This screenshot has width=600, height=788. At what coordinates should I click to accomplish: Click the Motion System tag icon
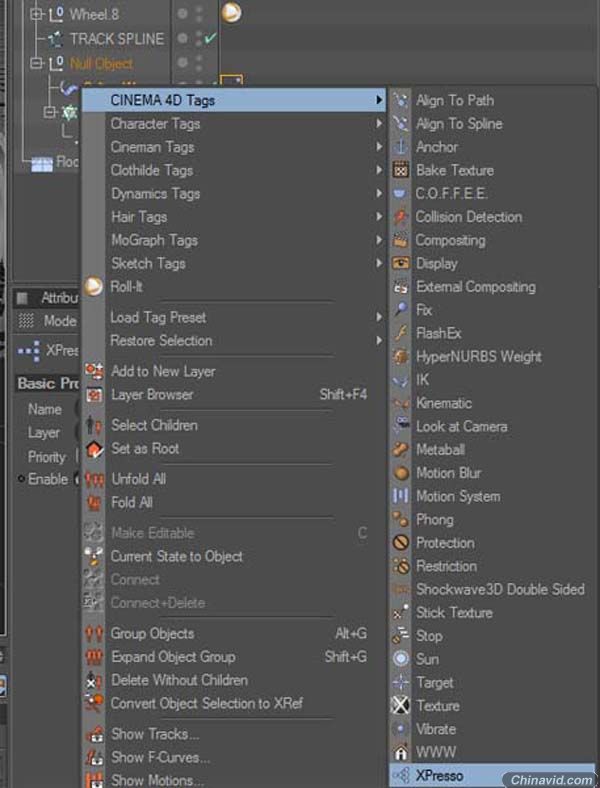pos(401,496)
